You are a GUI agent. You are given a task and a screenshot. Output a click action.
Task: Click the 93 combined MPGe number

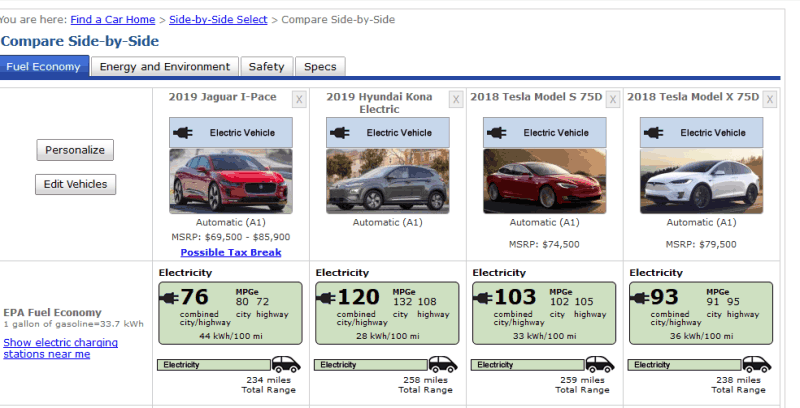(665, 297)
